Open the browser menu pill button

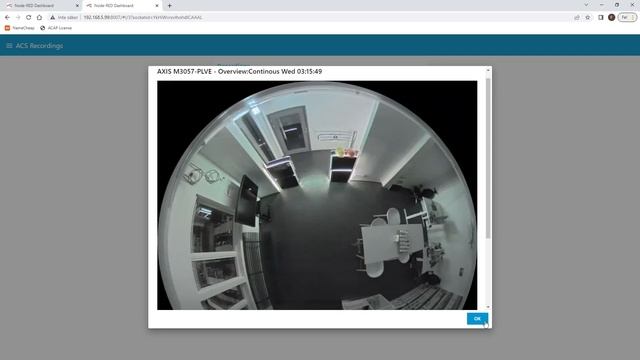[x=627, y=18]
